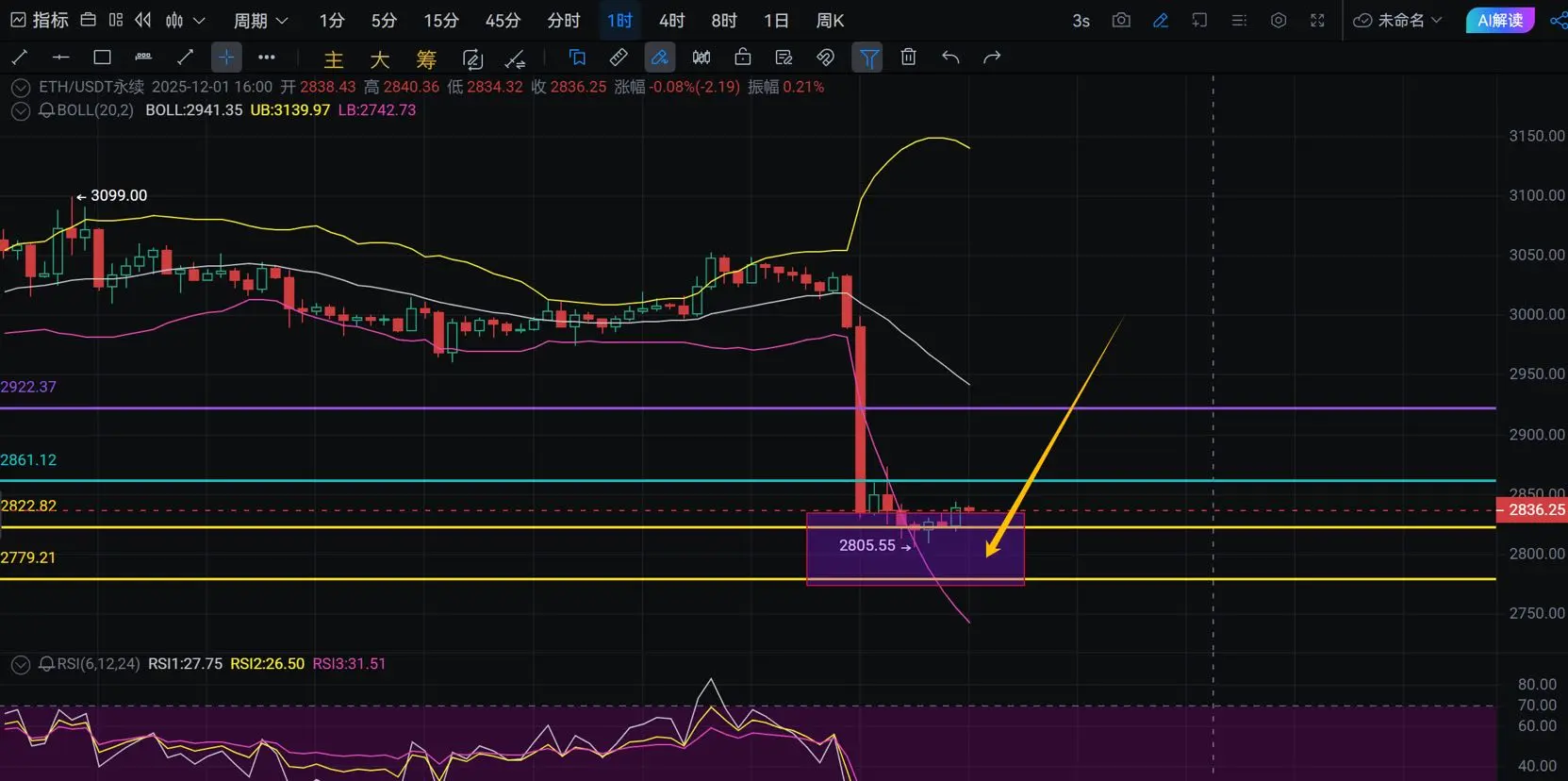Expand the 未命名 layout dropdown

pyautogui.click(x=1397, y=20)
